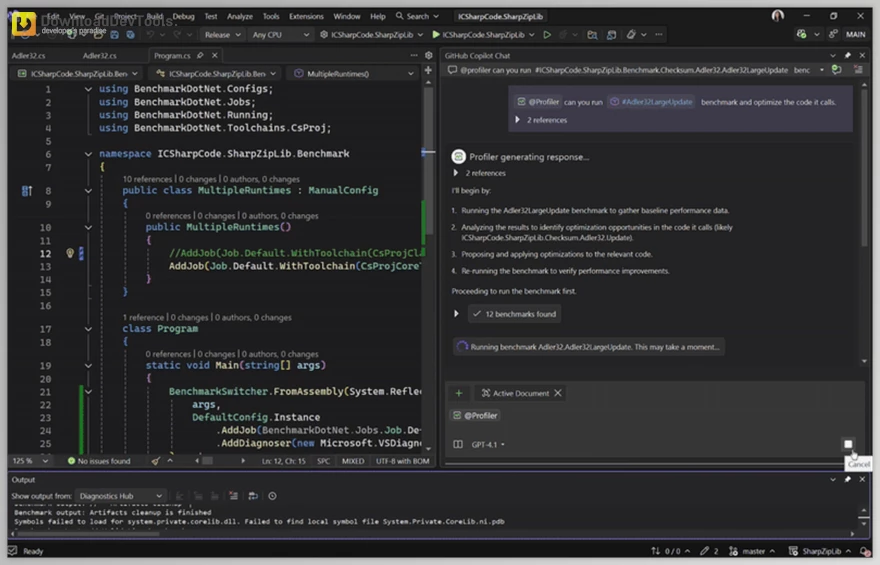Click the light bulb quick action on line 12
Screen dimensions: 880x565
click(x=70, y=253)
